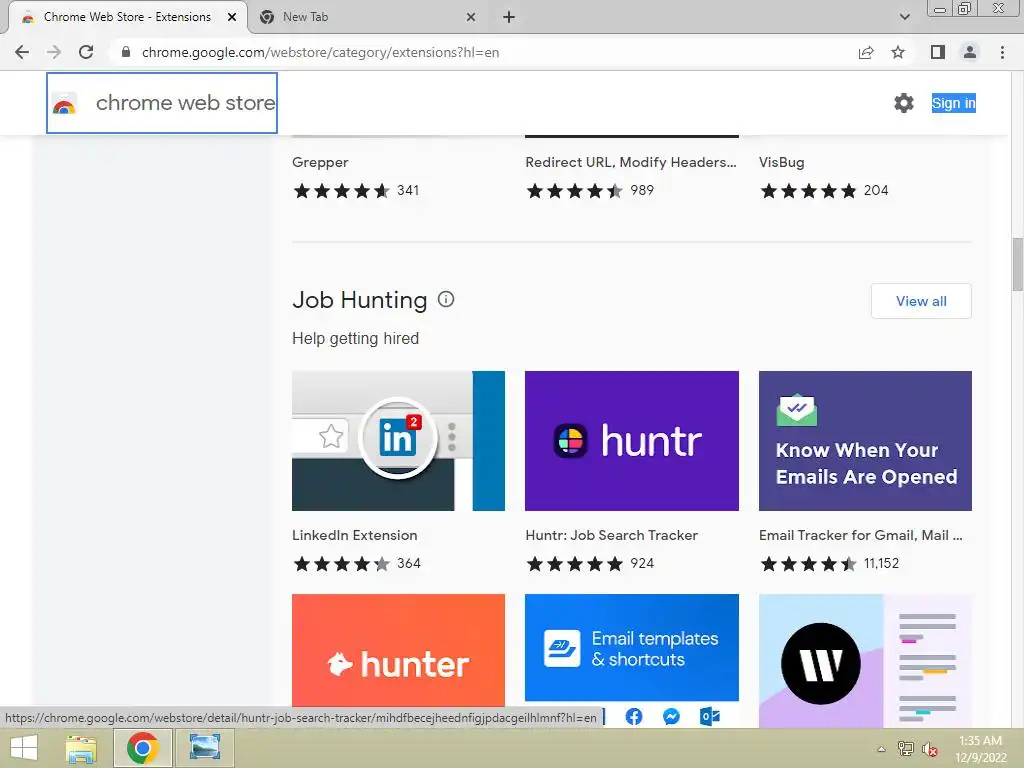Open File Explorer from taskbar

pyautogui.click(x=81, y=748)
